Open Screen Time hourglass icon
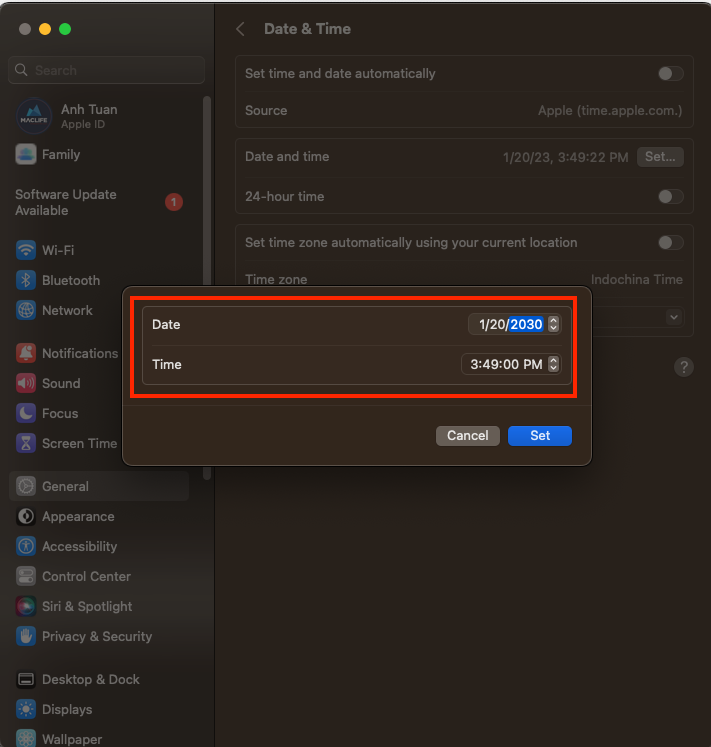This screenshot has width=711, height=747. pyautogui.click(x=26, y=443)
